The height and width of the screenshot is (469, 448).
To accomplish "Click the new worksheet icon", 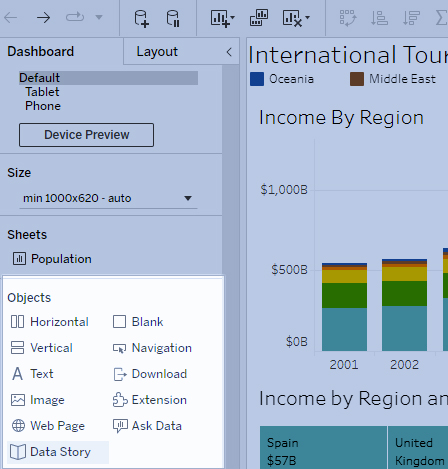I will click(220, 18).
